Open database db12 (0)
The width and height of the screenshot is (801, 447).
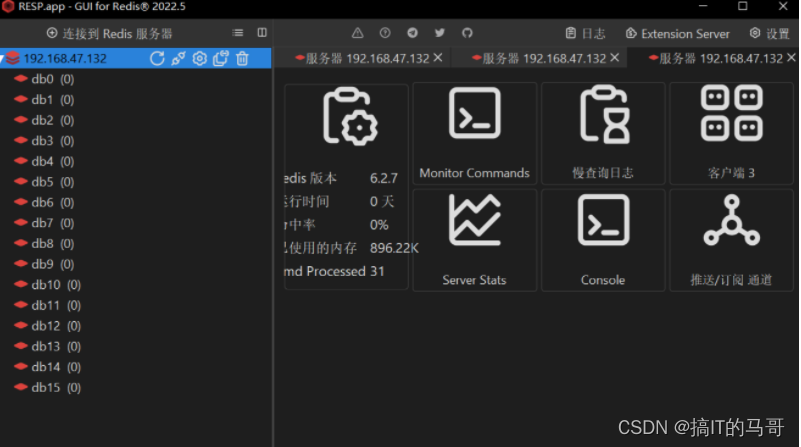[x=48, y=326]
